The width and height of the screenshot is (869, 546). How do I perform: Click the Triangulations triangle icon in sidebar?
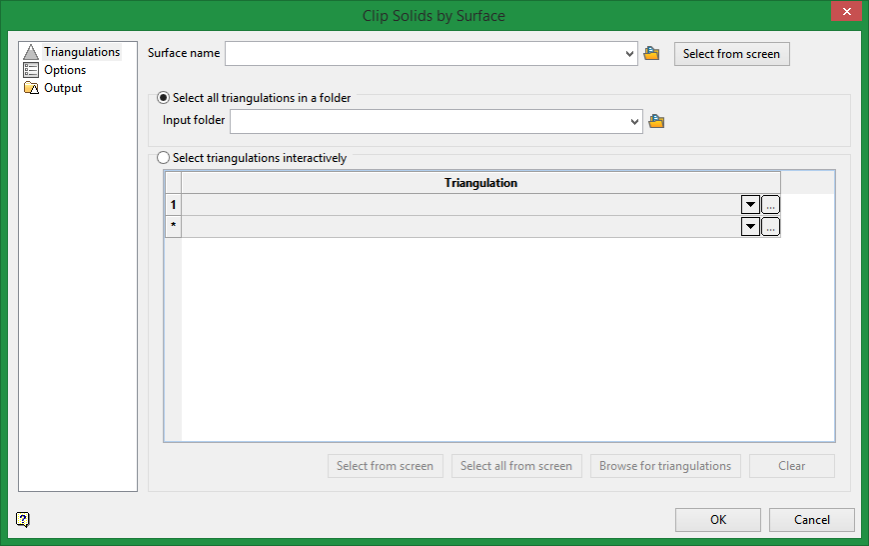pos(31,52)
